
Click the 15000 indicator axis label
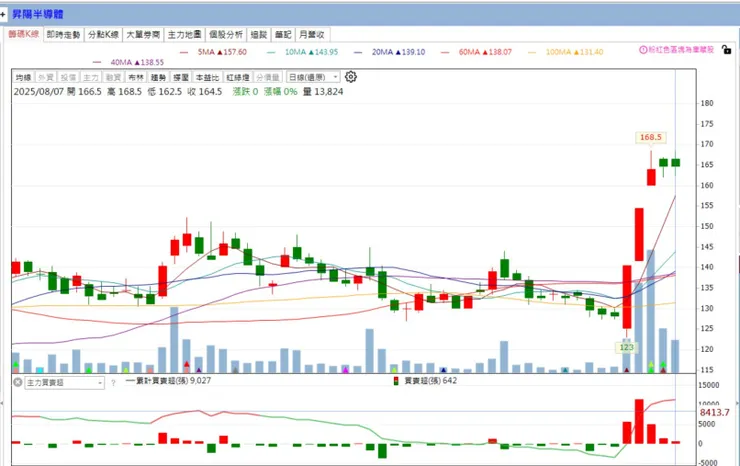pyautogui.click(x=709, y=385)
